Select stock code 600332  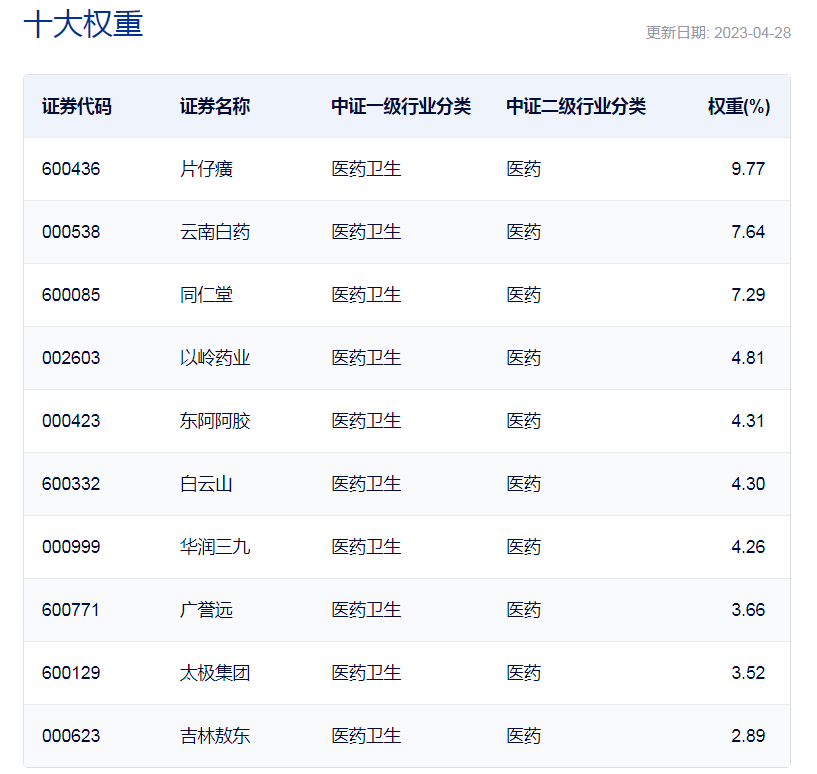pyautogui.click(x=71, y=484)
